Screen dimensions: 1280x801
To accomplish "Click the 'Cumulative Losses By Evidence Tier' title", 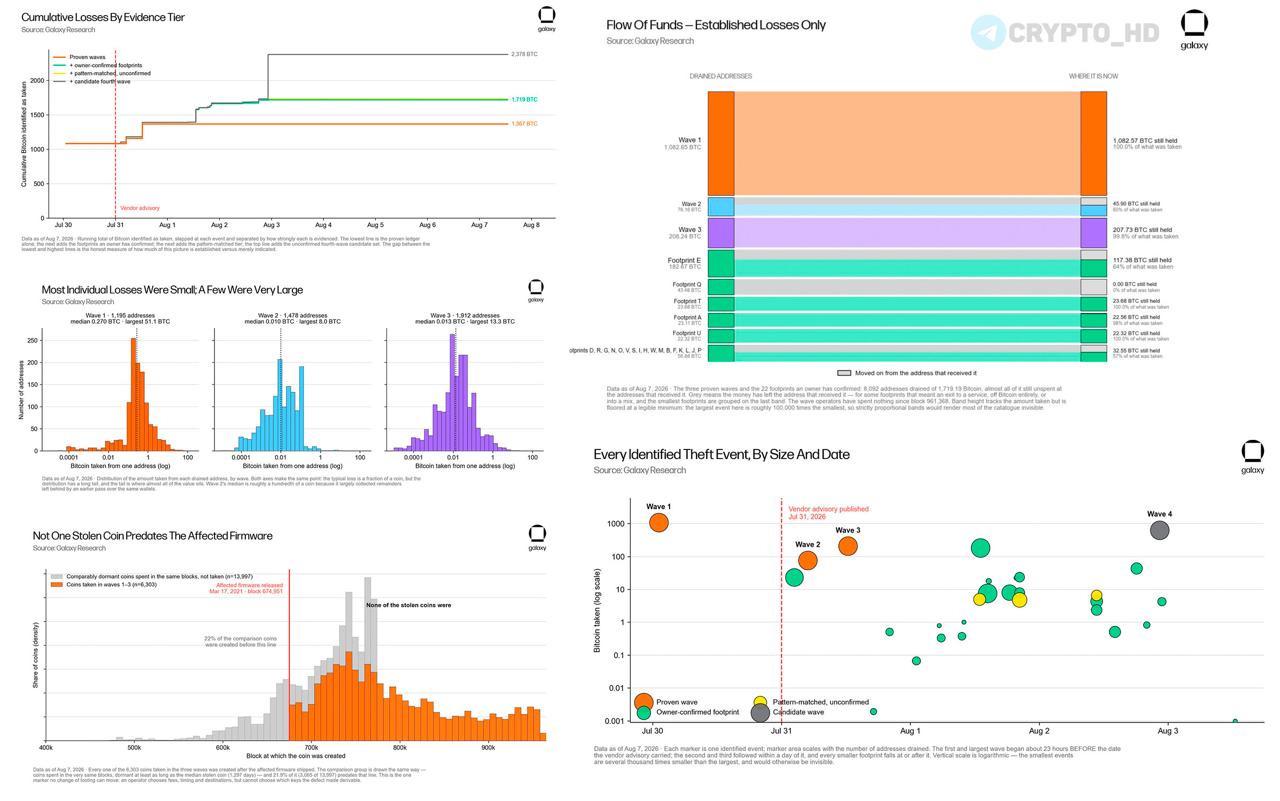I will 103,17.
